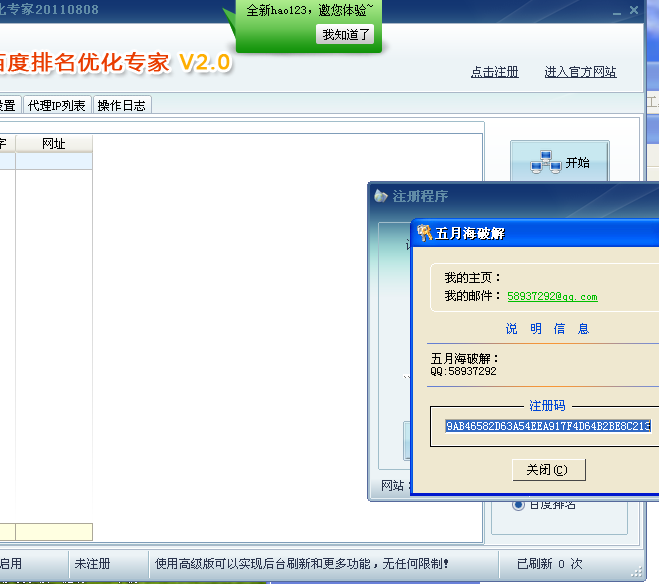Image resolution: width=659 pixels, height=584 pixels.
Task: Click the 已刷新 0 次 status text
Action: [550, 563]
